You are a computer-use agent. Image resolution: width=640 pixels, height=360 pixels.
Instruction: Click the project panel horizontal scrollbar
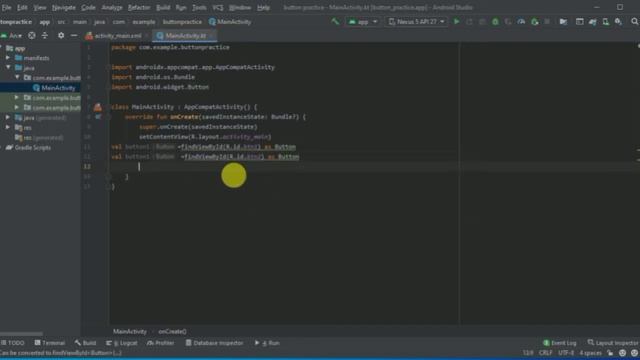(22, 334)
